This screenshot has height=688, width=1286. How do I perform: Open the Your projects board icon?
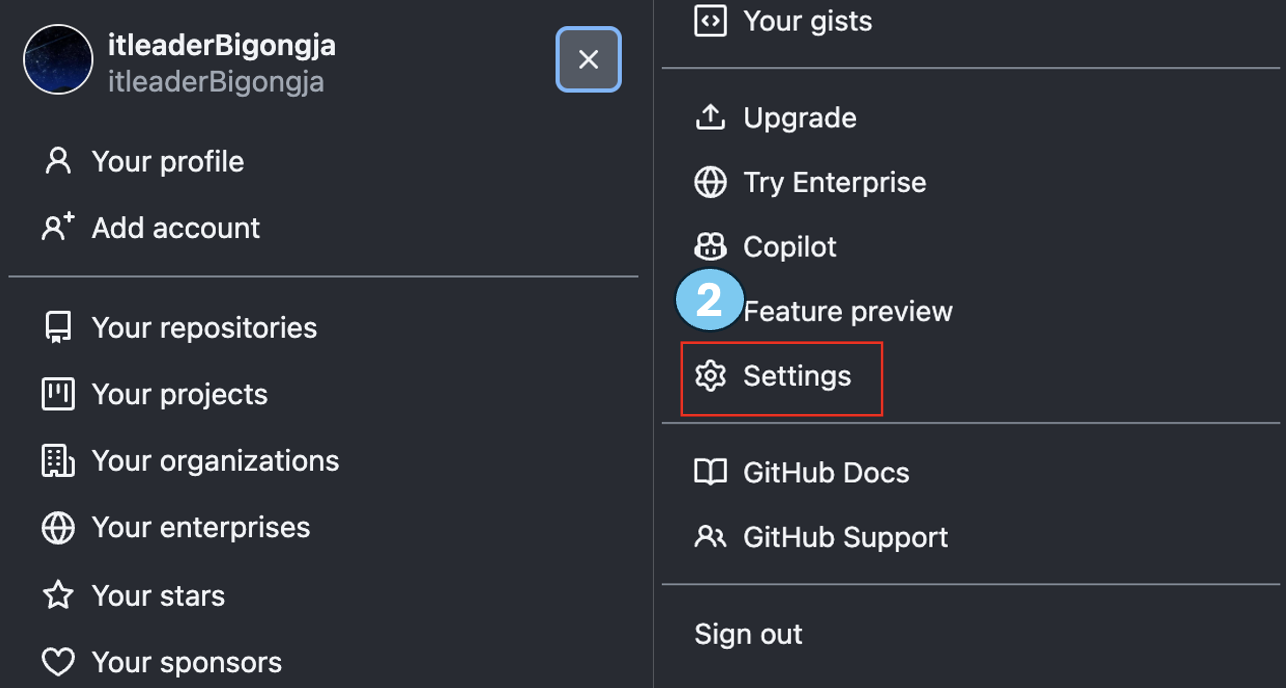[x=58, y=394]
